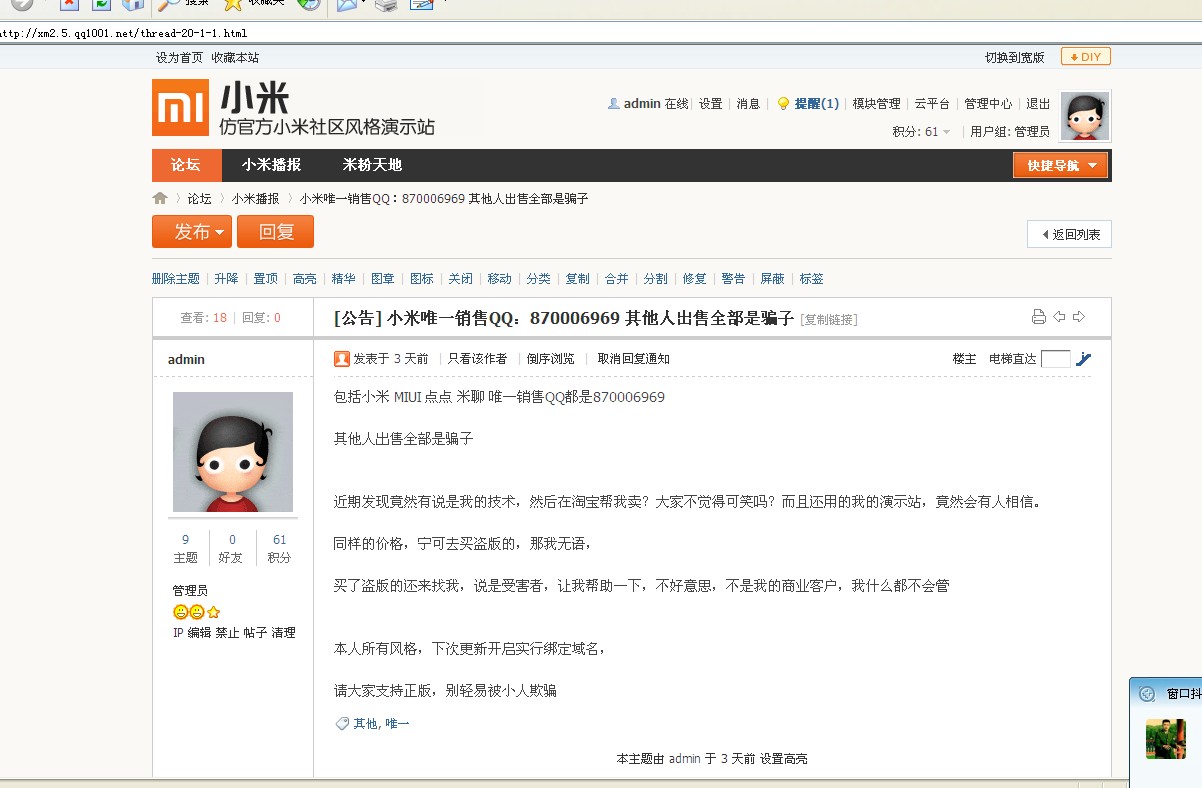Open the 发布 post dropdown button
The image size is (1202, 788).
192,232
